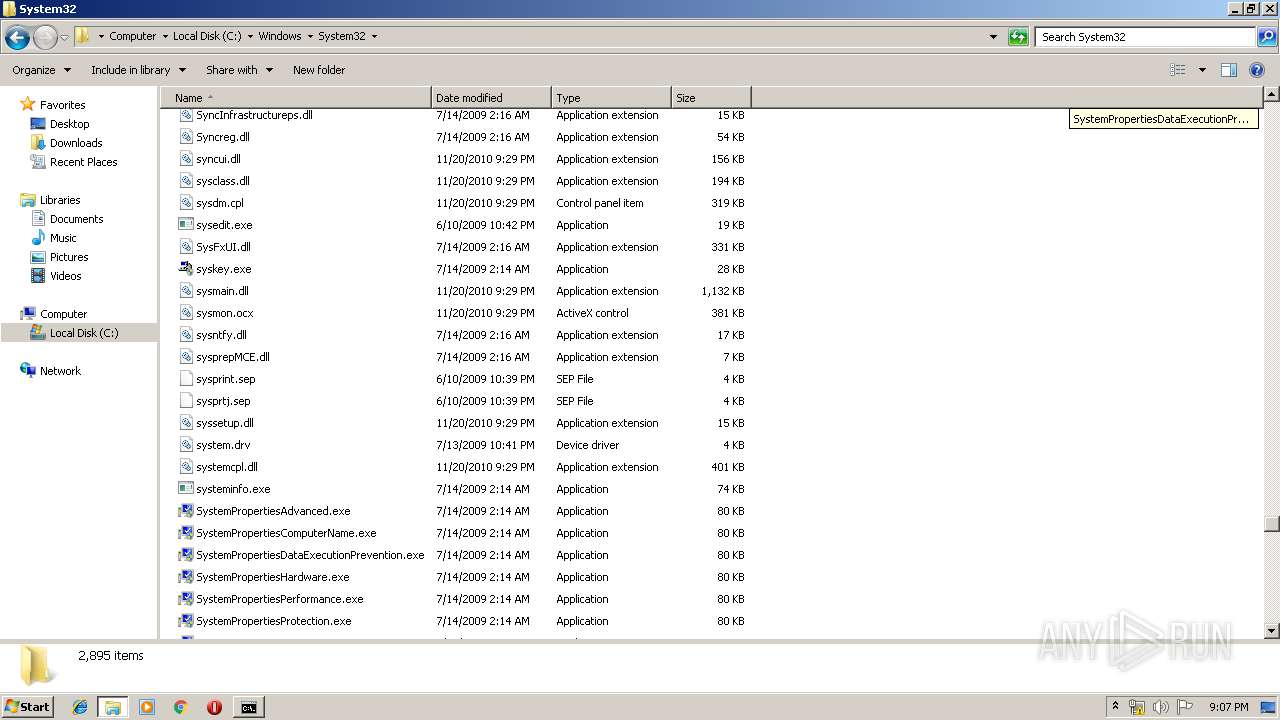Click the Local Disk (C:) breadcrumb segment
Image resolution: width=1280 pixels, height=720 pixels.
tap(207, 36)
